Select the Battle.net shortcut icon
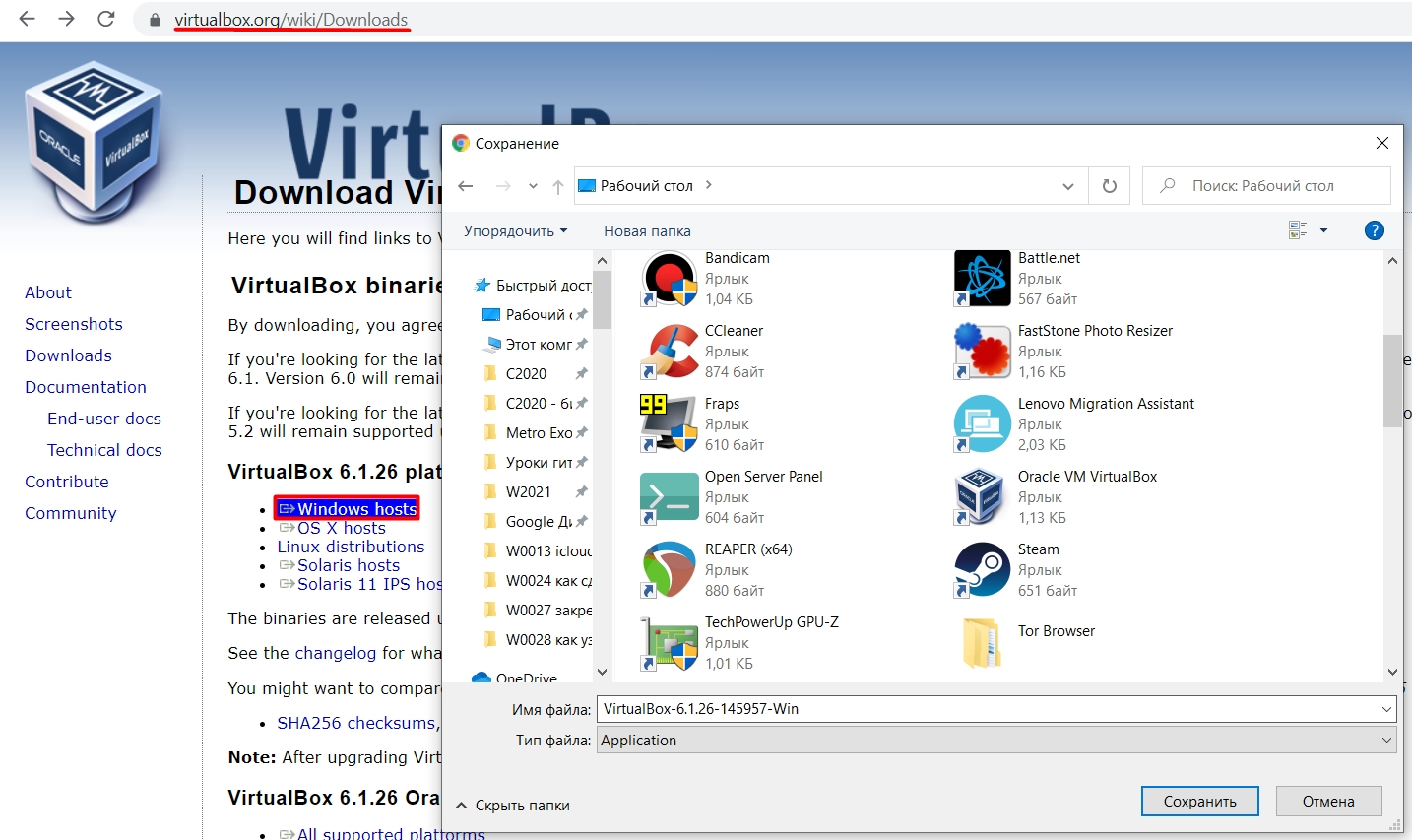Image resolution: width=1412 pixels, height=840 pixels. point(983,279)
